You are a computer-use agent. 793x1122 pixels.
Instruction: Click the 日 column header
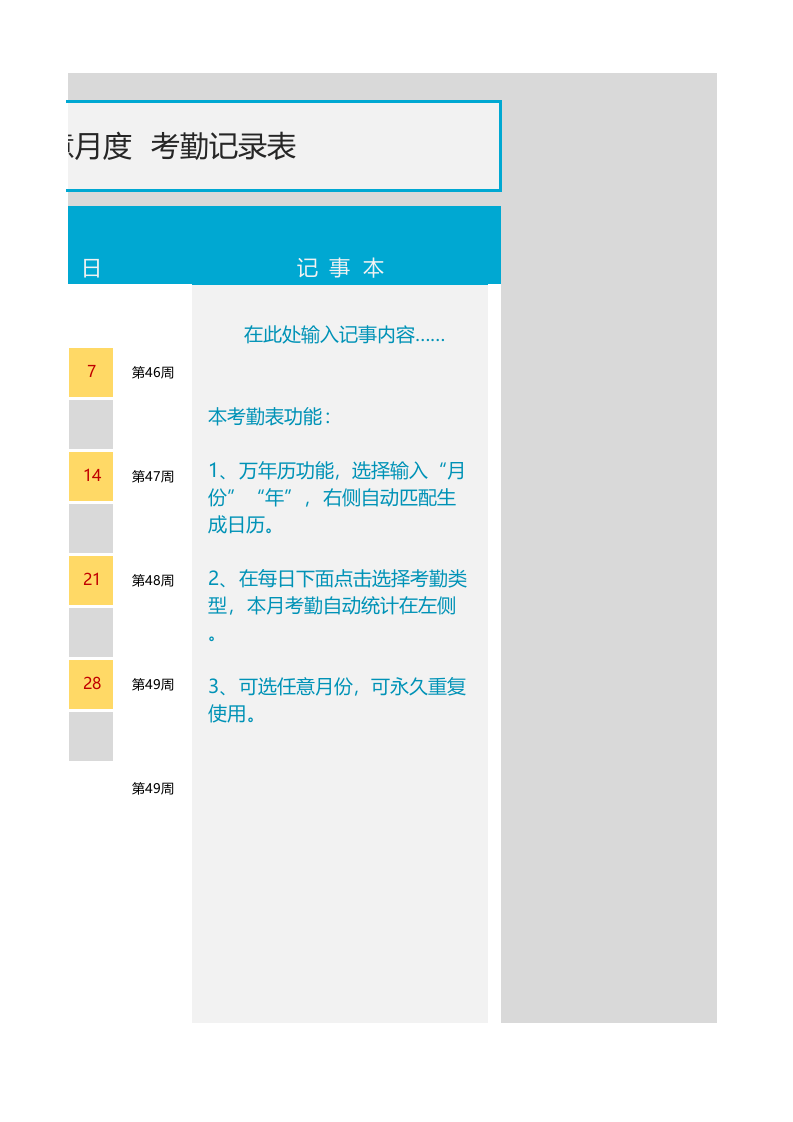click(92, 268)
